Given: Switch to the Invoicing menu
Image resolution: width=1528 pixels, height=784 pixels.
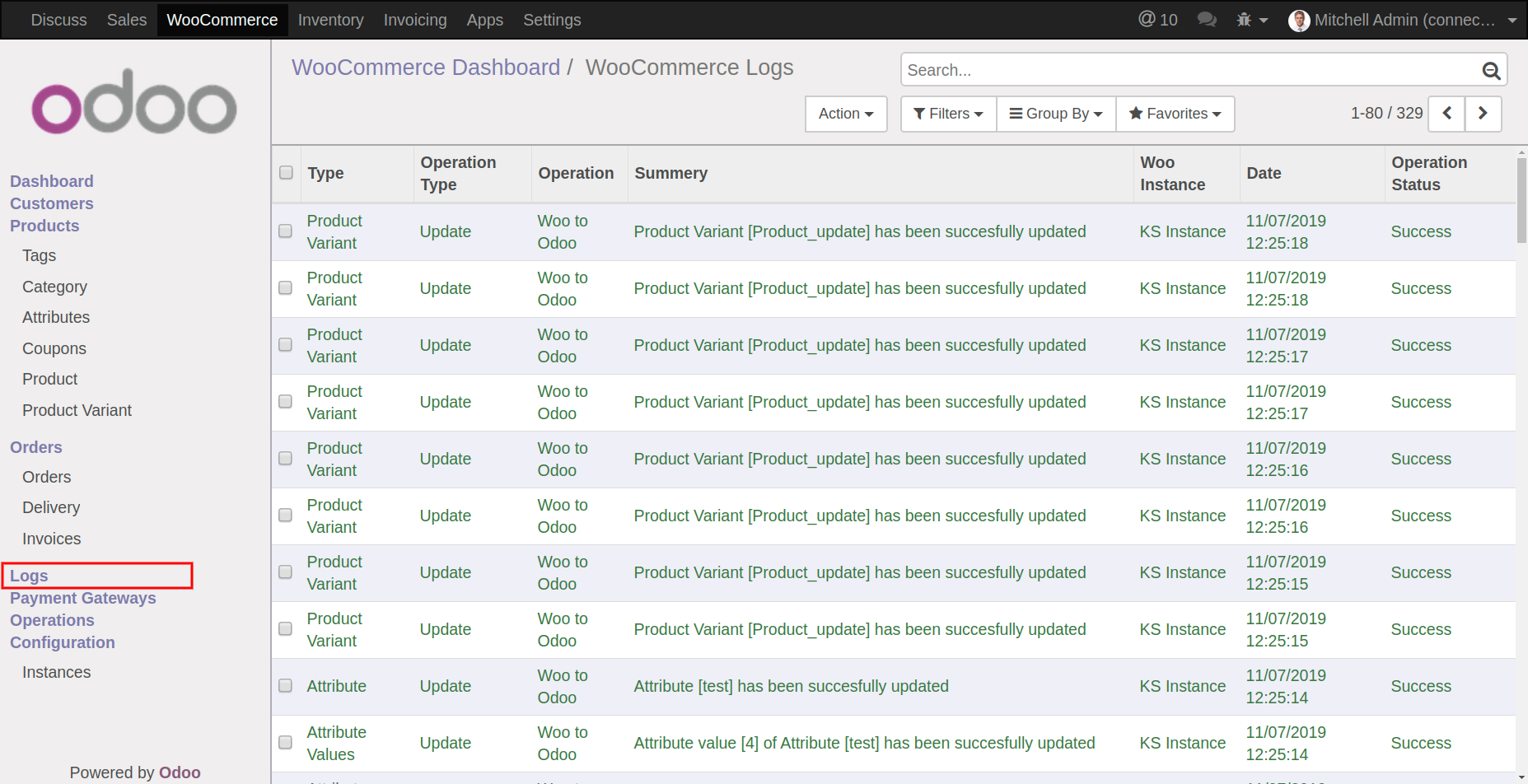Looking at the screenshot, I should point(414,20).
